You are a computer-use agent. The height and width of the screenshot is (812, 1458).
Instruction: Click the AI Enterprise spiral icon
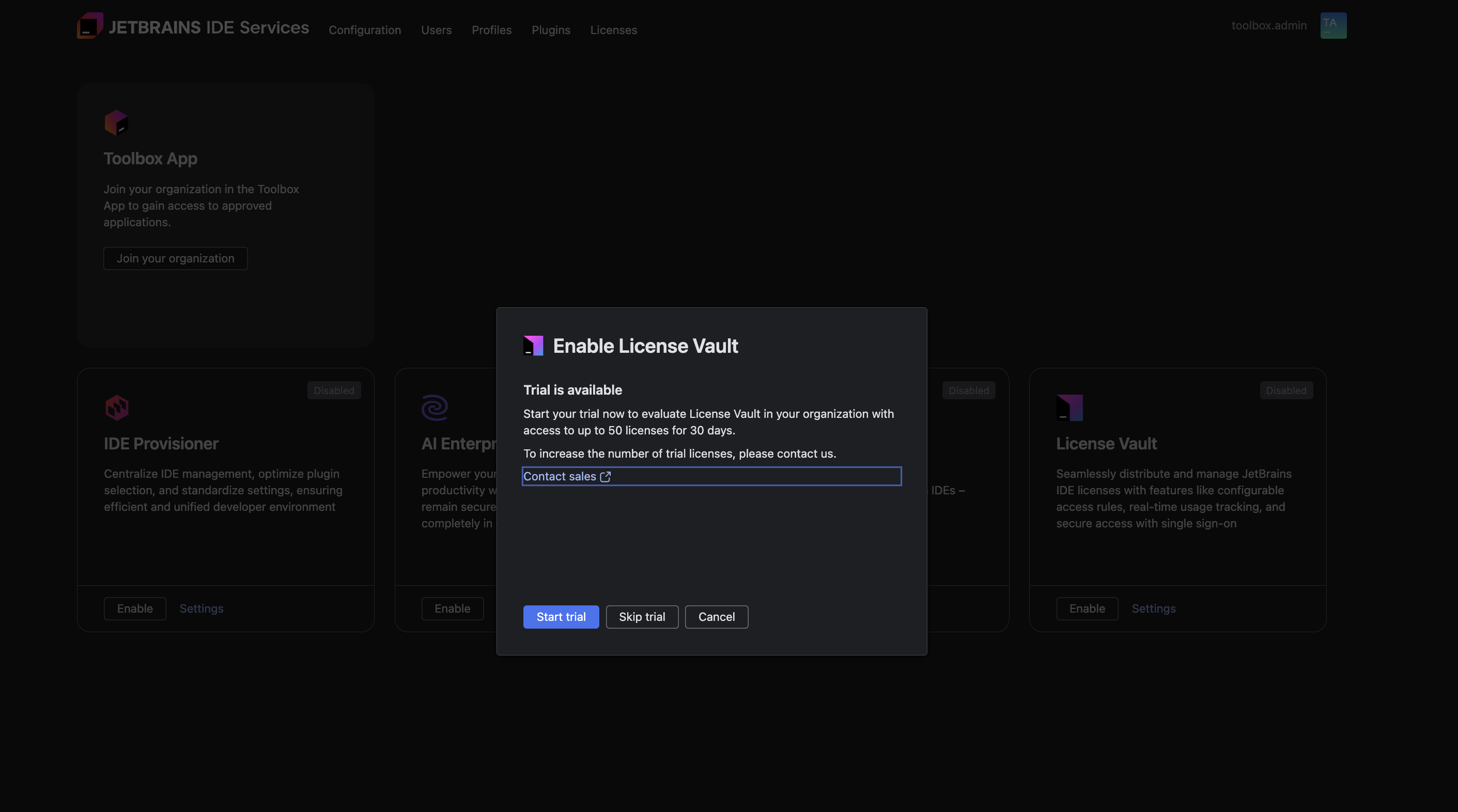click(x=435, y=408)
